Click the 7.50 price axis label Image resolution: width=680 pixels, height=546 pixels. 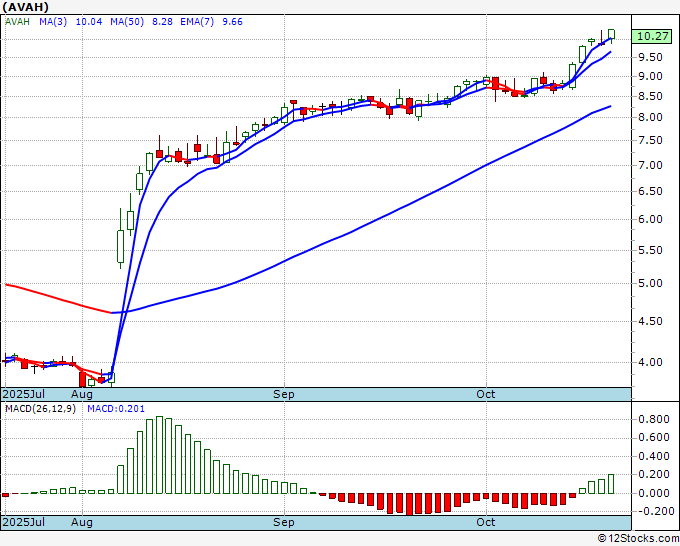(650, 141)
